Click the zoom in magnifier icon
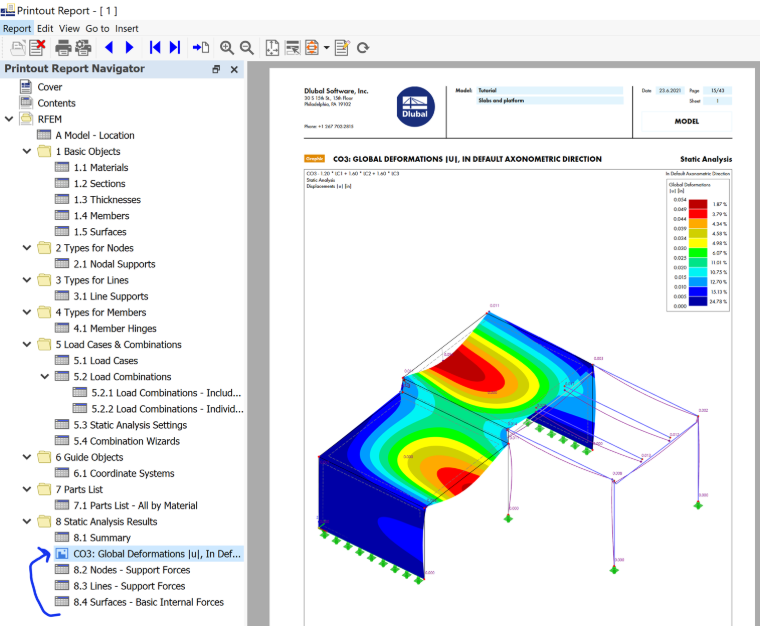 point(226,47)
